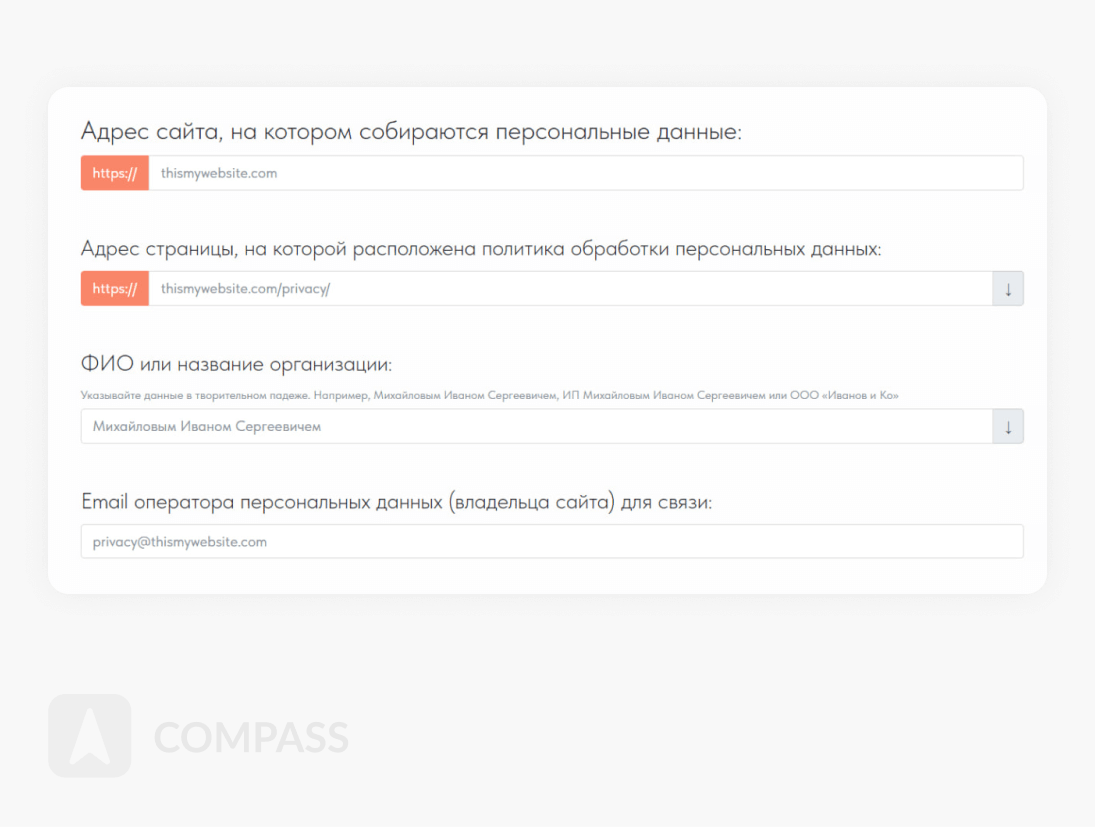This screenshot has width=1095, height=827.
Task: Click the 'Email оператора персональных данных' label
Action: point(396,502)
